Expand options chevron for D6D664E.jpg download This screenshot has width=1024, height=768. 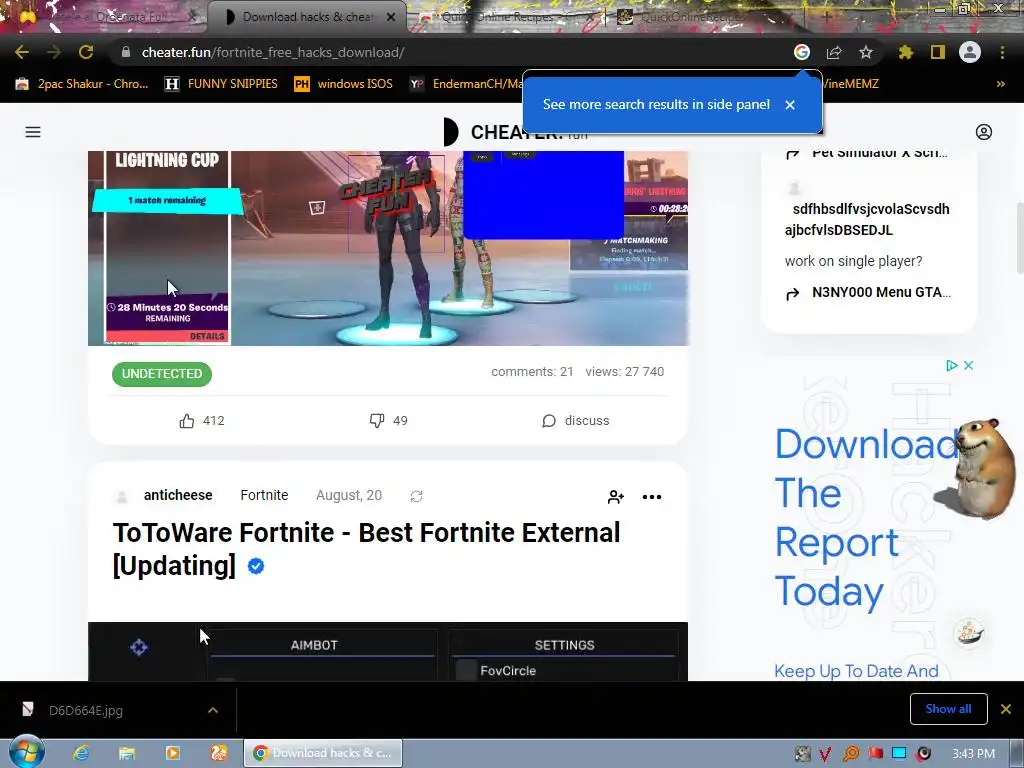tap(213, 710)
